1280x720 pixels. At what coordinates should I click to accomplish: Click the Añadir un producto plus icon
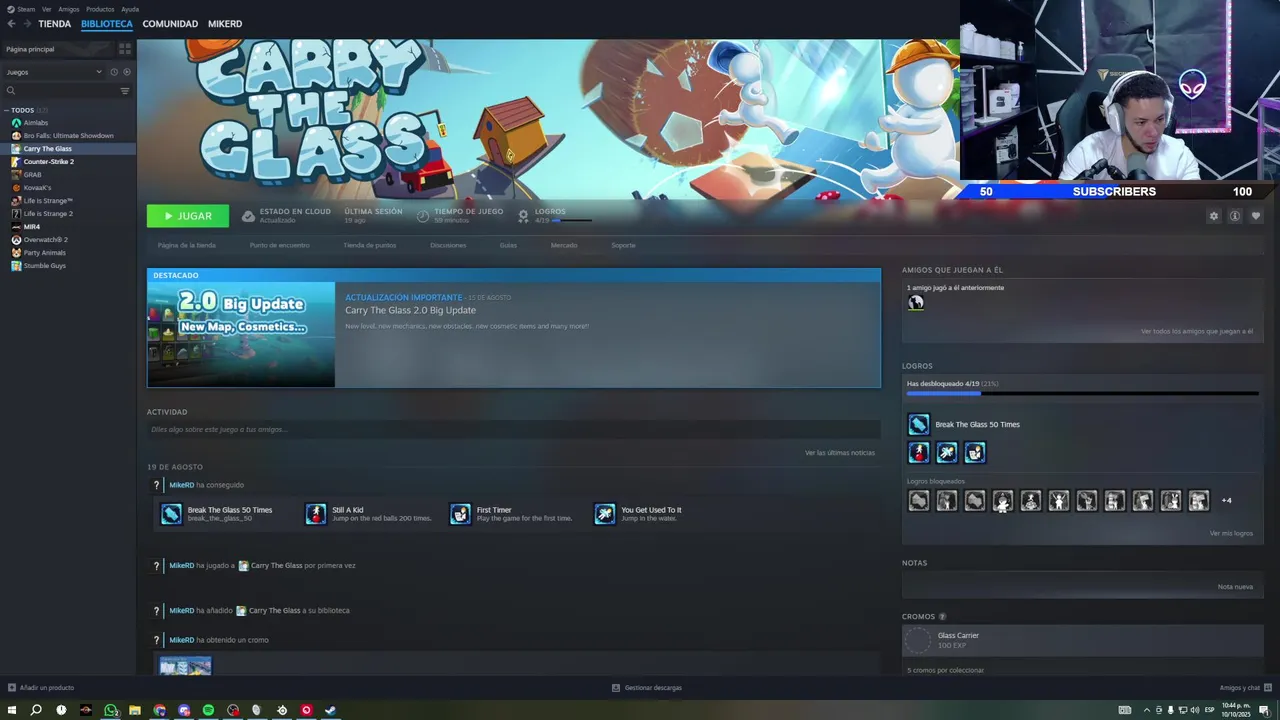pyautogui.click(x=12, y=688)
